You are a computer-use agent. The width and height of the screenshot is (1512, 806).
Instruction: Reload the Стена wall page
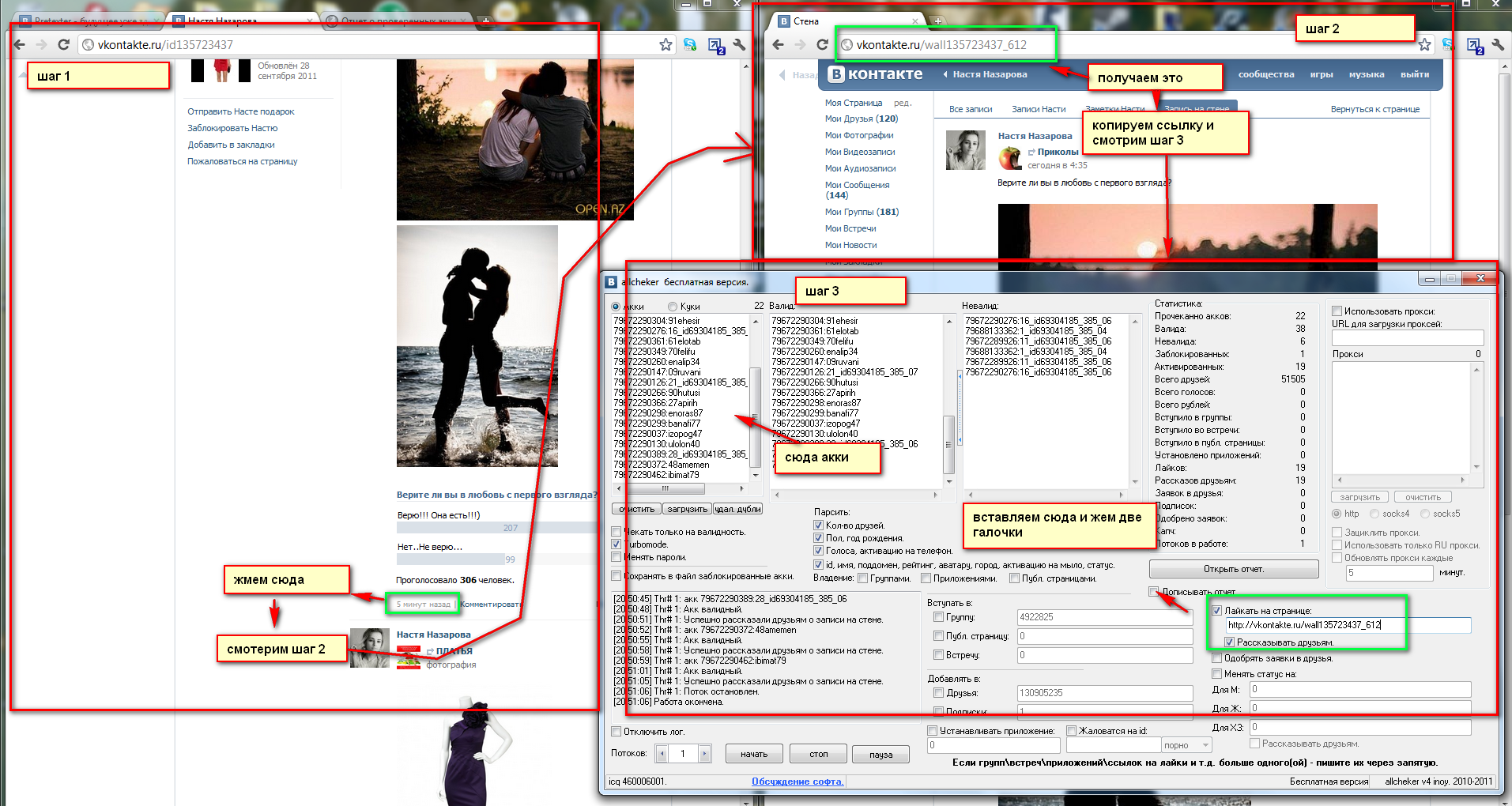822,45
